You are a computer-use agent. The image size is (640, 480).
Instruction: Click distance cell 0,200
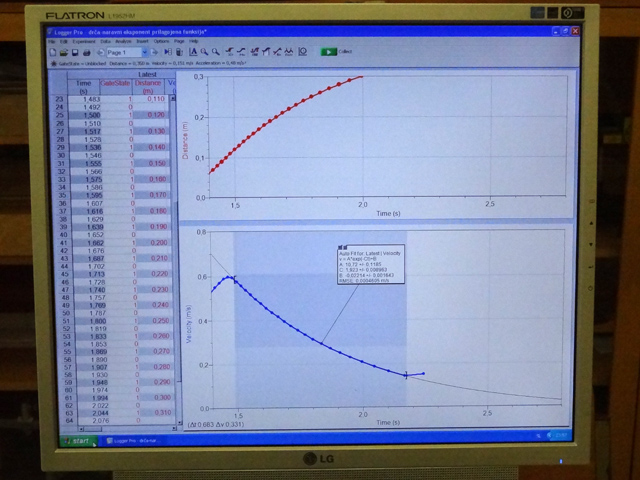coord(158,242)
